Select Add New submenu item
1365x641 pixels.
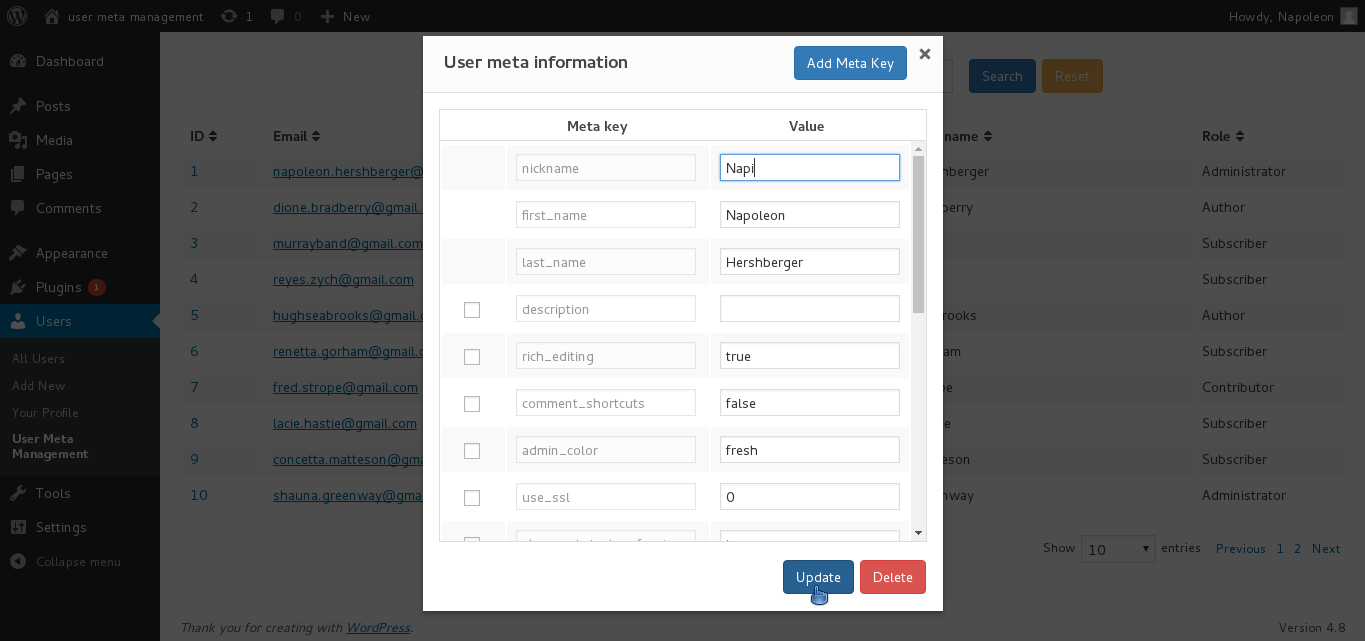[x=38, y=385]
